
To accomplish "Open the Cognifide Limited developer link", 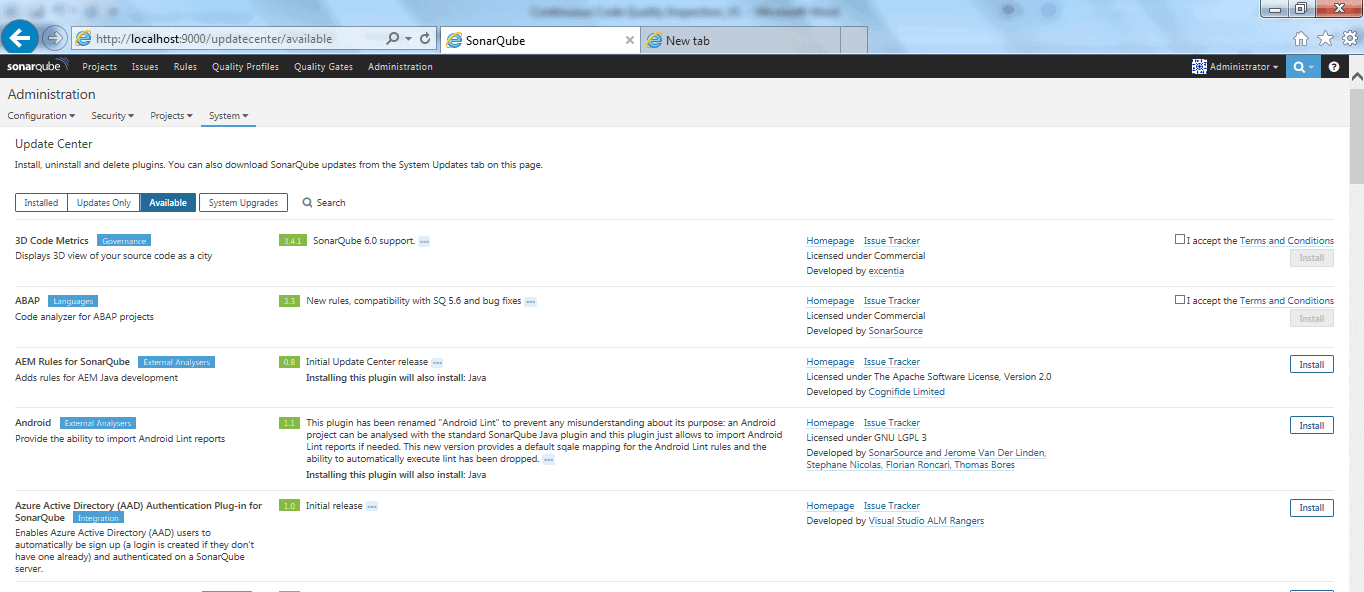I will coord(907,392).
